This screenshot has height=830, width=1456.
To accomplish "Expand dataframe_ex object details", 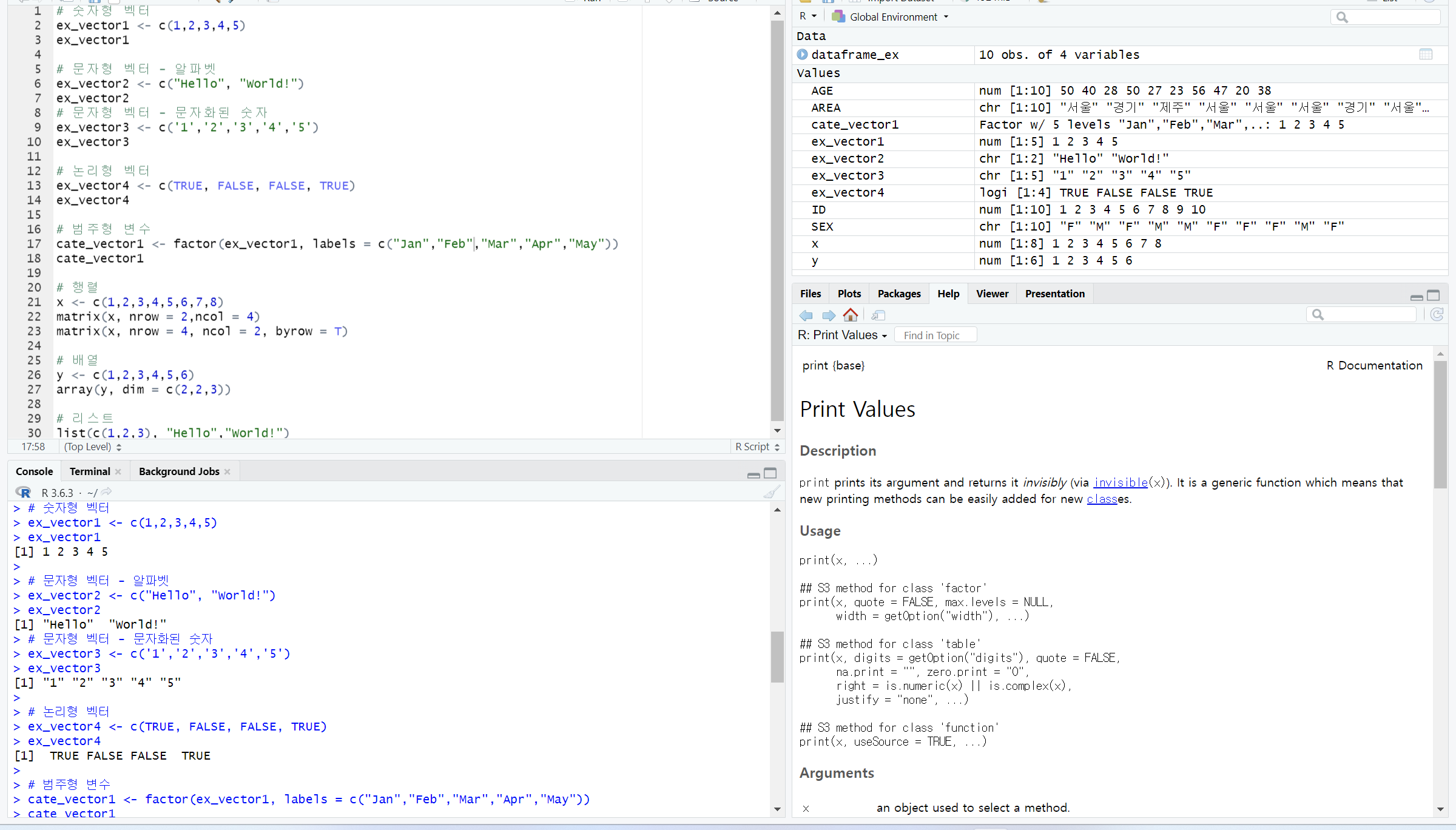I will (x=802, y=55).
